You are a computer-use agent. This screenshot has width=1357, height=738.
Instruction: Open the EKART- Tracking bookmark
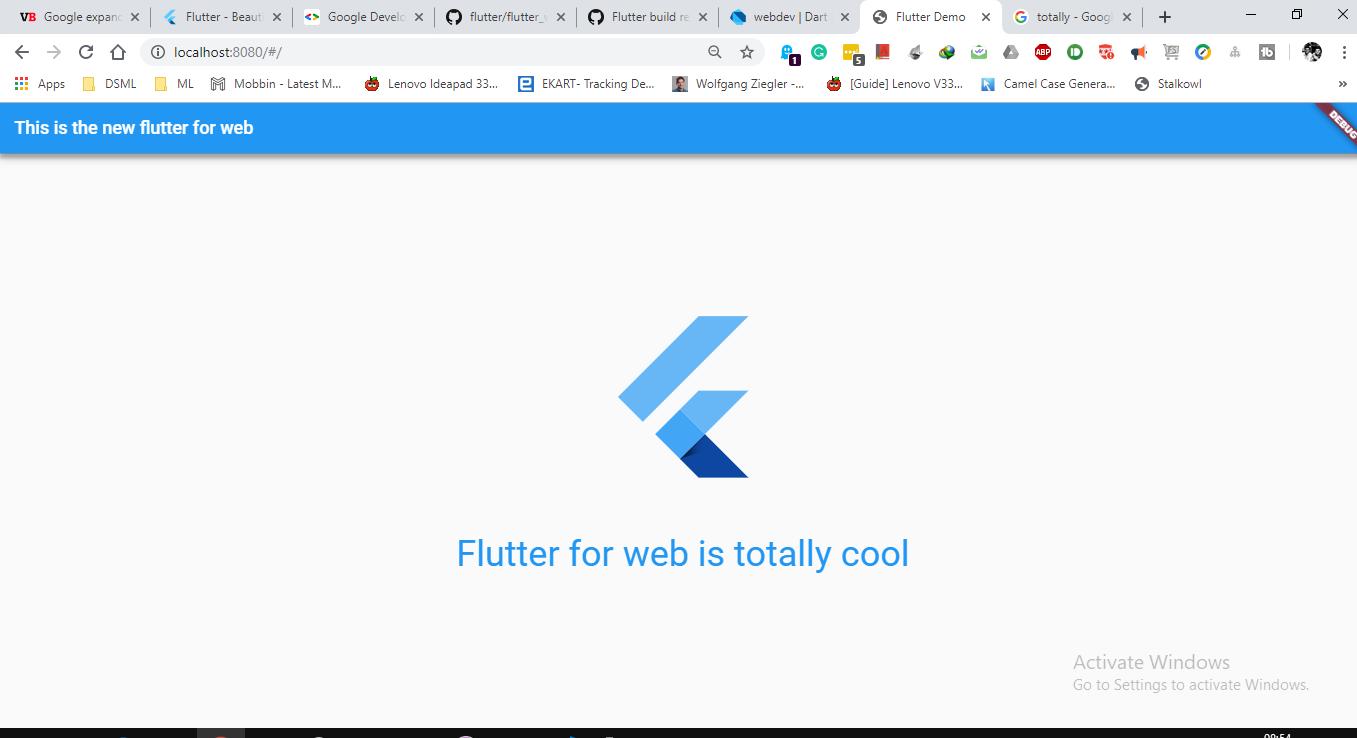(586, 84)
